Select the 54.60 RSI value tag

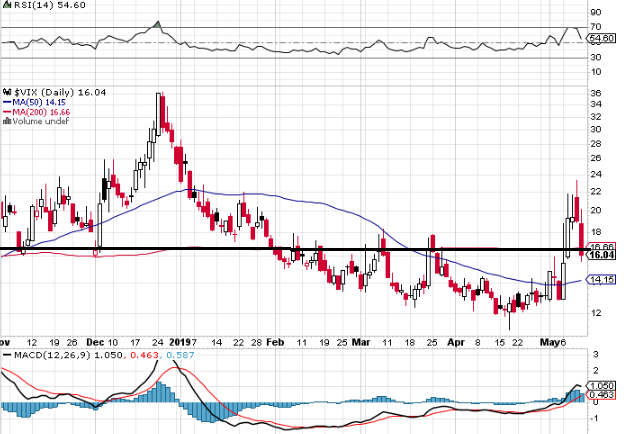click(601, 38)
